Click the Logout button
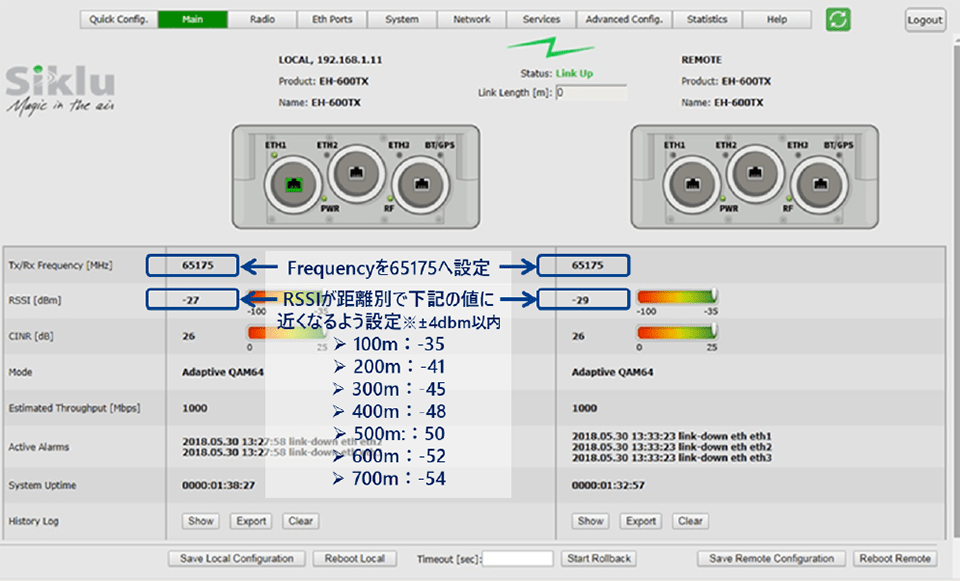This screenshot has height=581, width=960. coord(925,20)
